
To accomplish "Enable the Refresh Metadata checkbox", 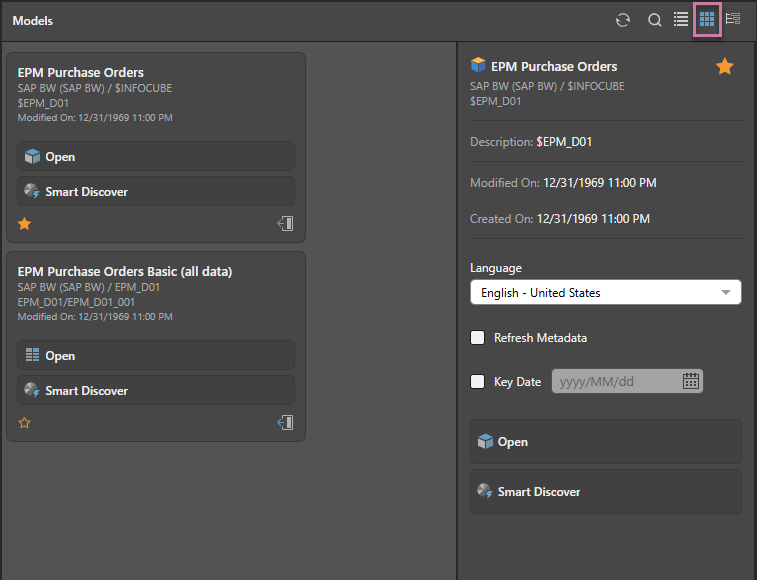I will click(478, 338).
